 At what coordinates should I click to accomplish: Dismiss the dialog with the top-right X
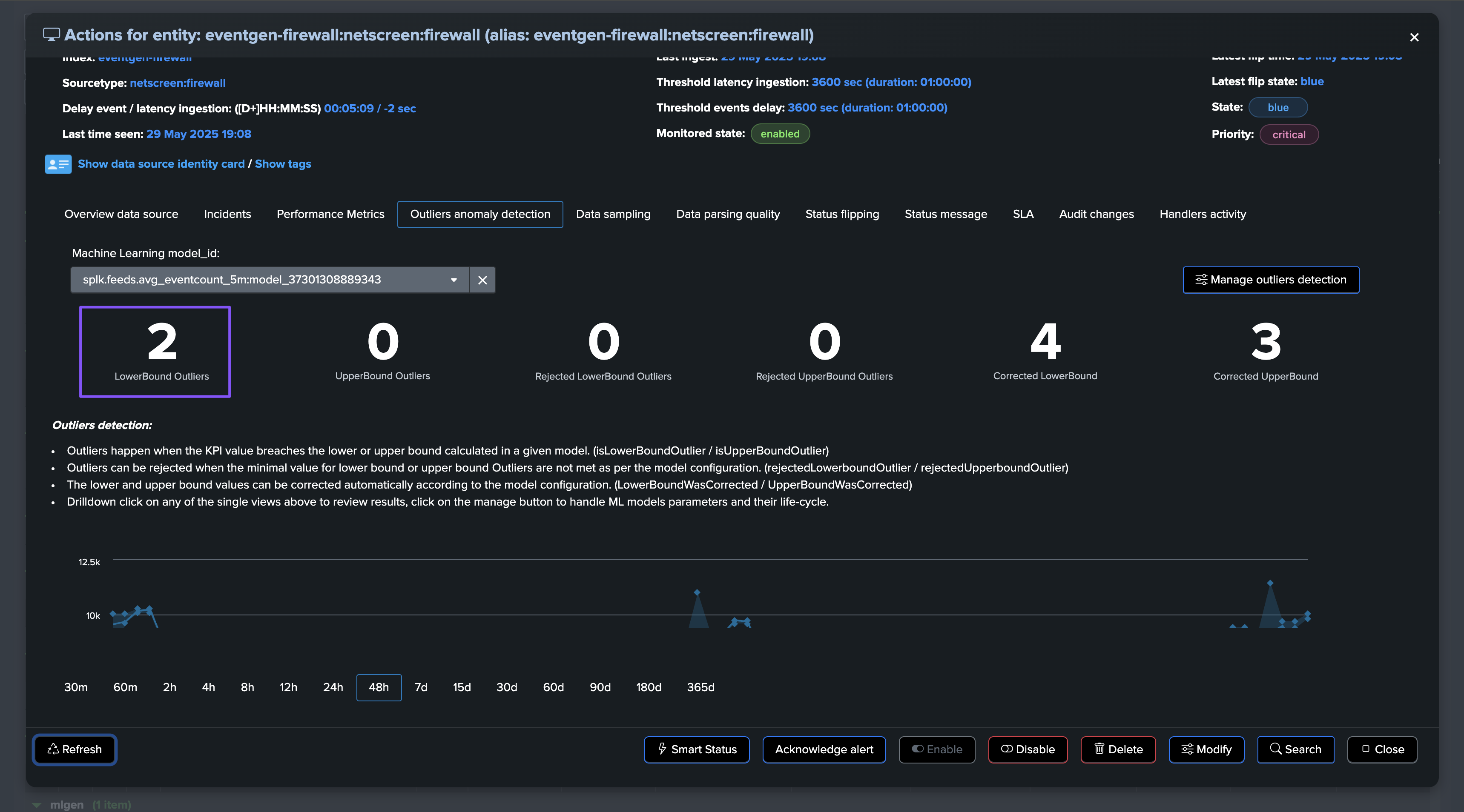point(1414,37)
